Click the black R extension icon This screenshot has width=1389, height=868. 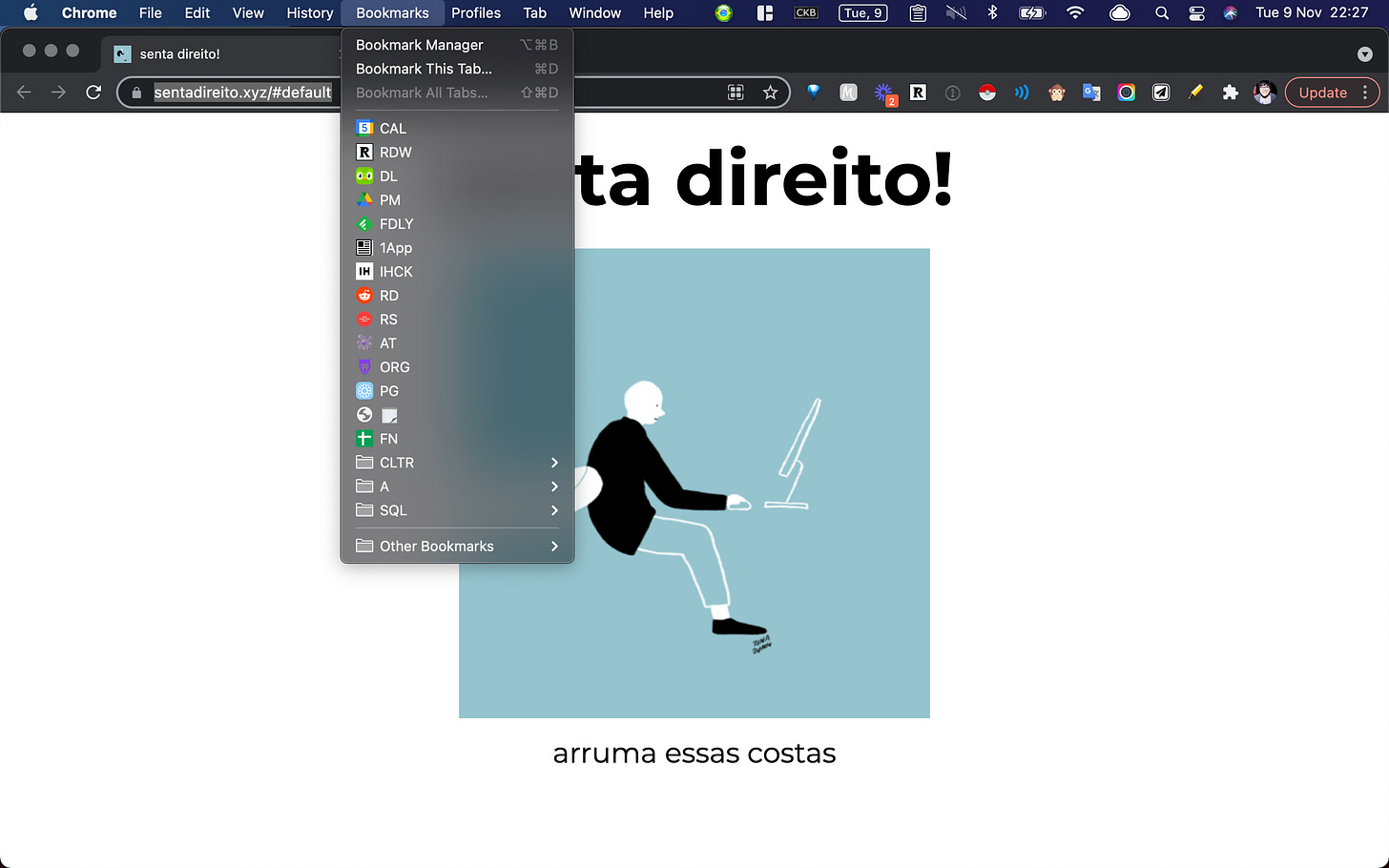click(918, 93)
